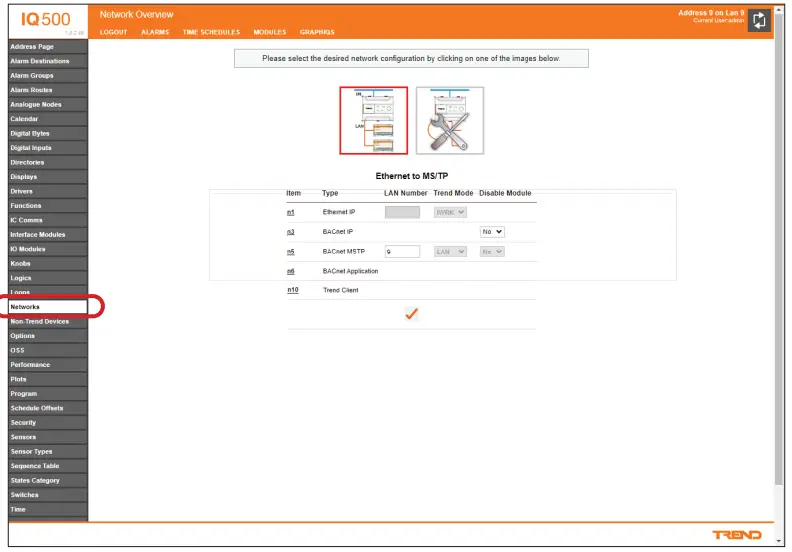The height and width of the screenshot is (552, 792).
Task: Open Non-Trend Devices in the sidebar
Action: click(48, 322)
